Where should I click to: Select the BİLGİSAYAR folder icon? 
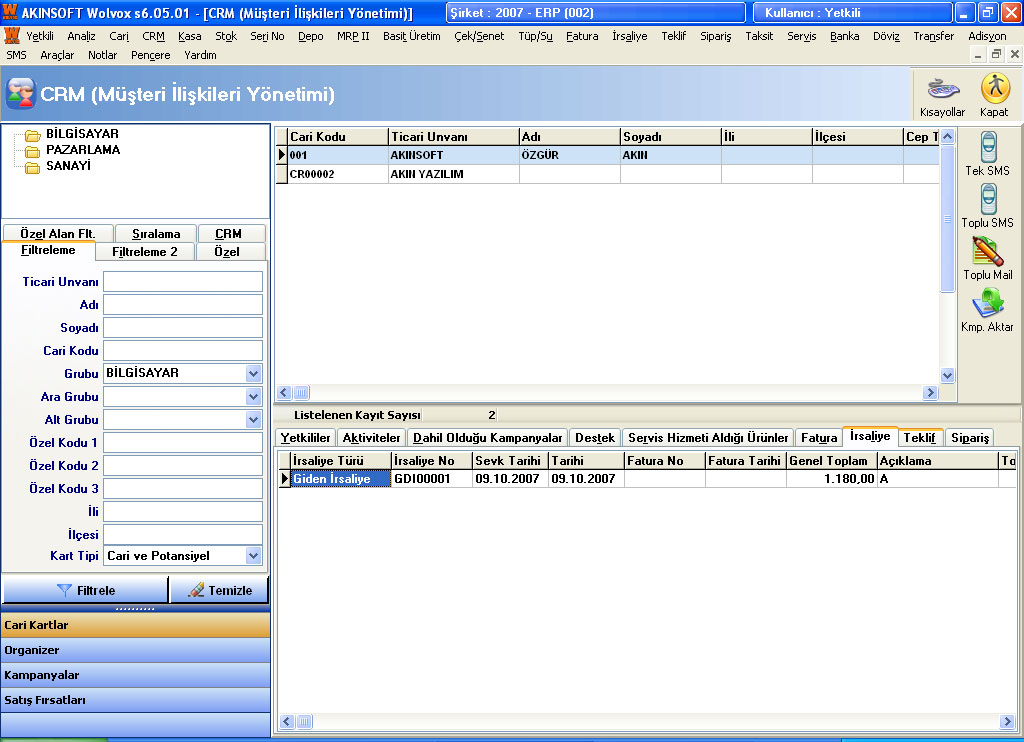[33, 135]
